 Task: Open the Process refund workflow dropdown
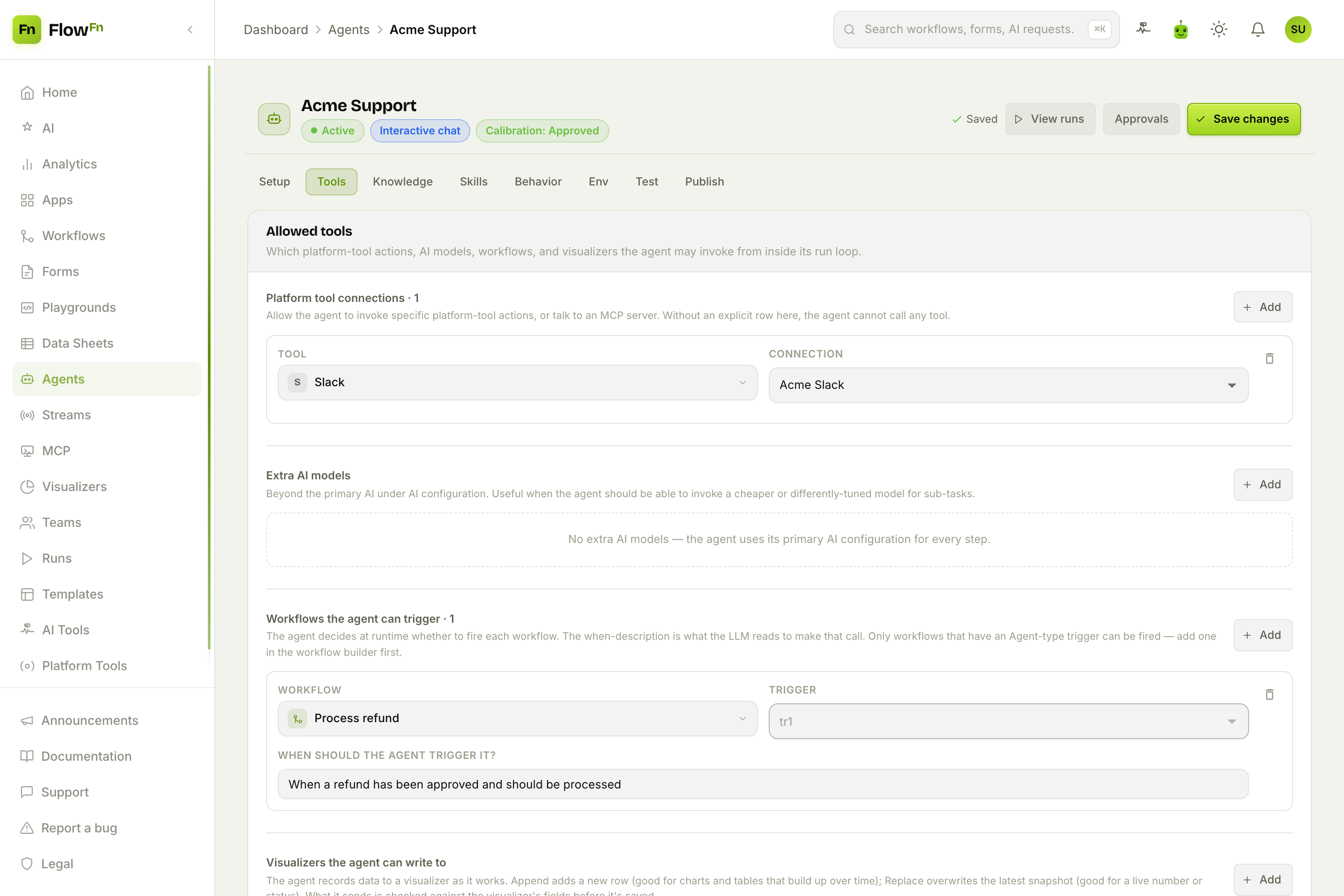pyautogui.click(x=518, y=718)
